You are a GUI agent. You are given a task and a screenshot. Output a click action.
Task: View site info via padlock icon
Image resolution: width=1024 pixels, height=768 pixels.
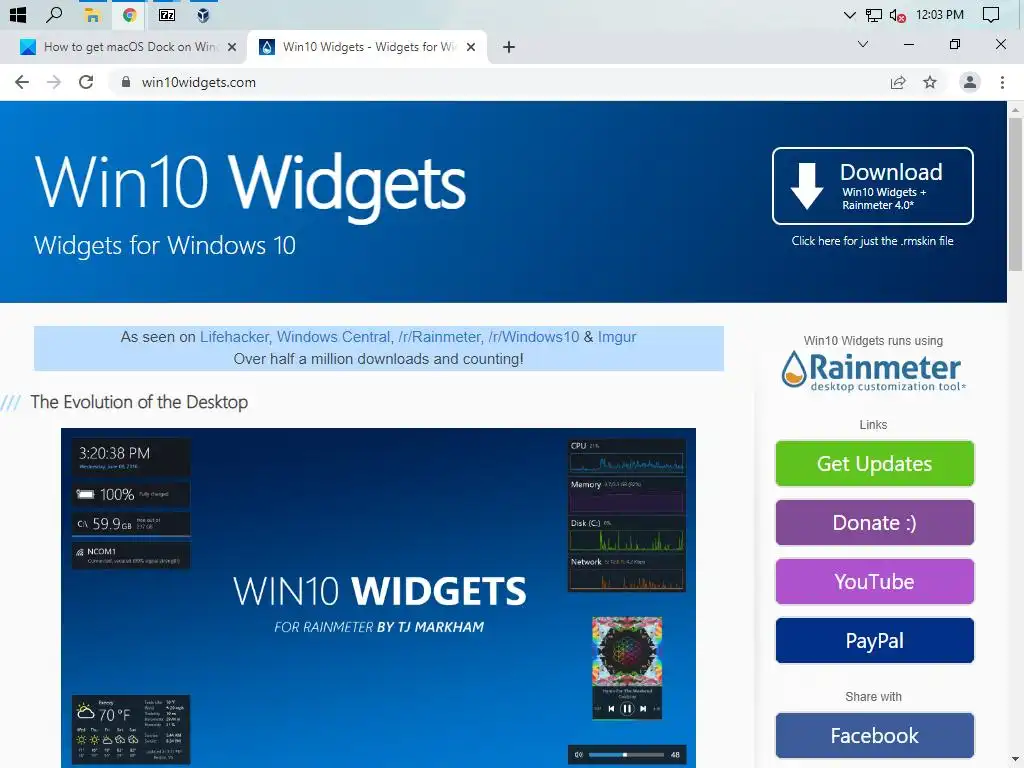click(x=126, y=82)
